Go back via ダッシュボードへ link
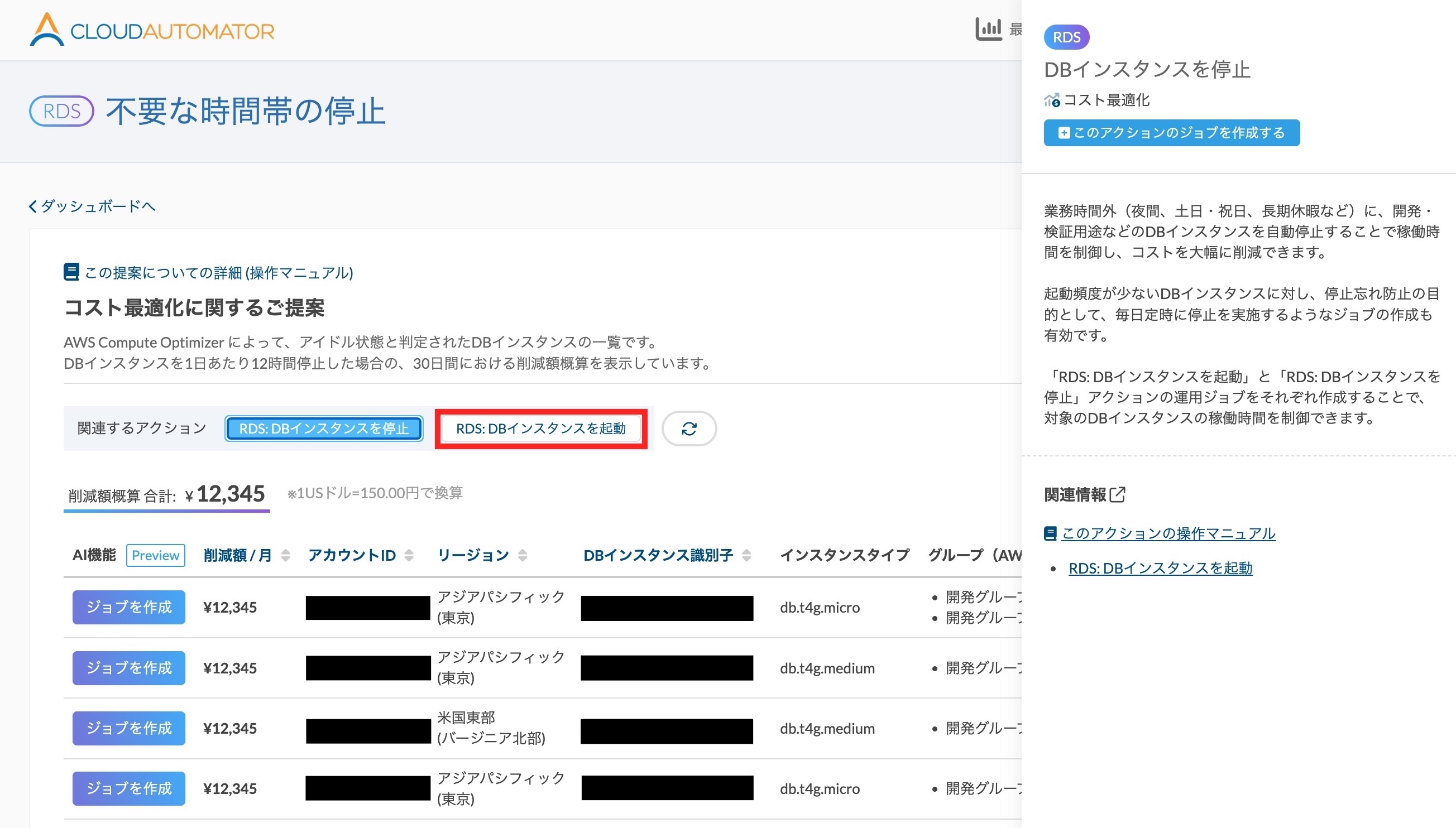 point(92,206)
